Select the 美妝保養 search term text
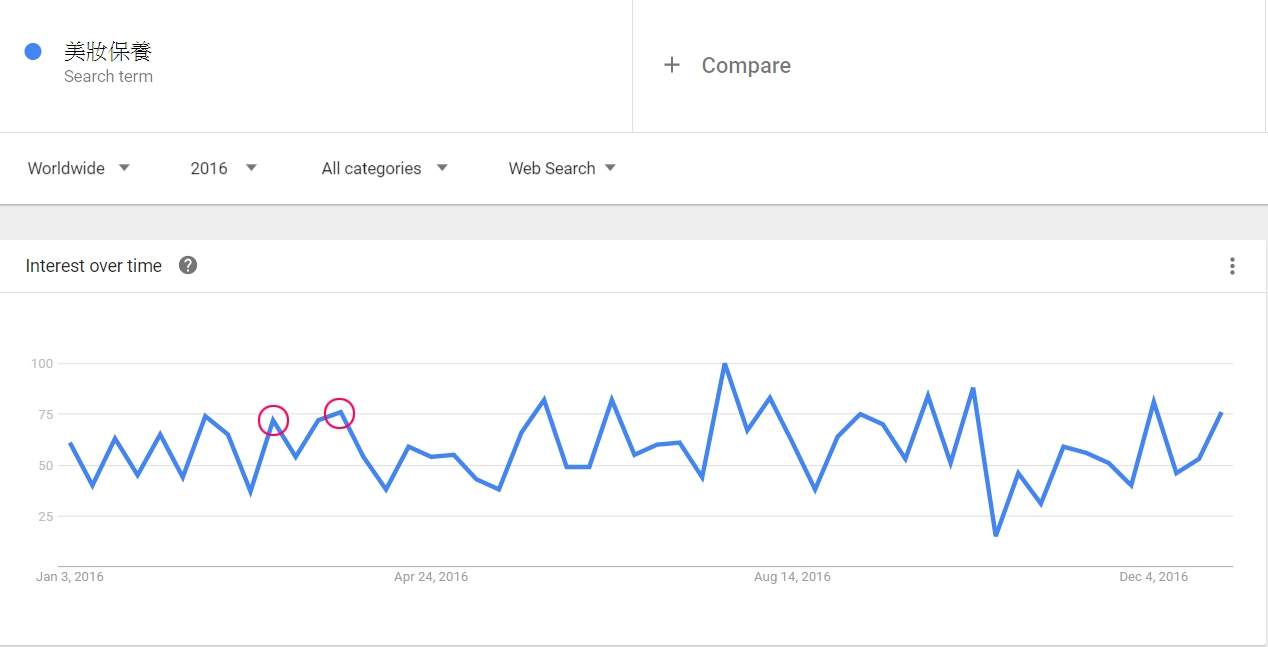 (x=108, y=52)
